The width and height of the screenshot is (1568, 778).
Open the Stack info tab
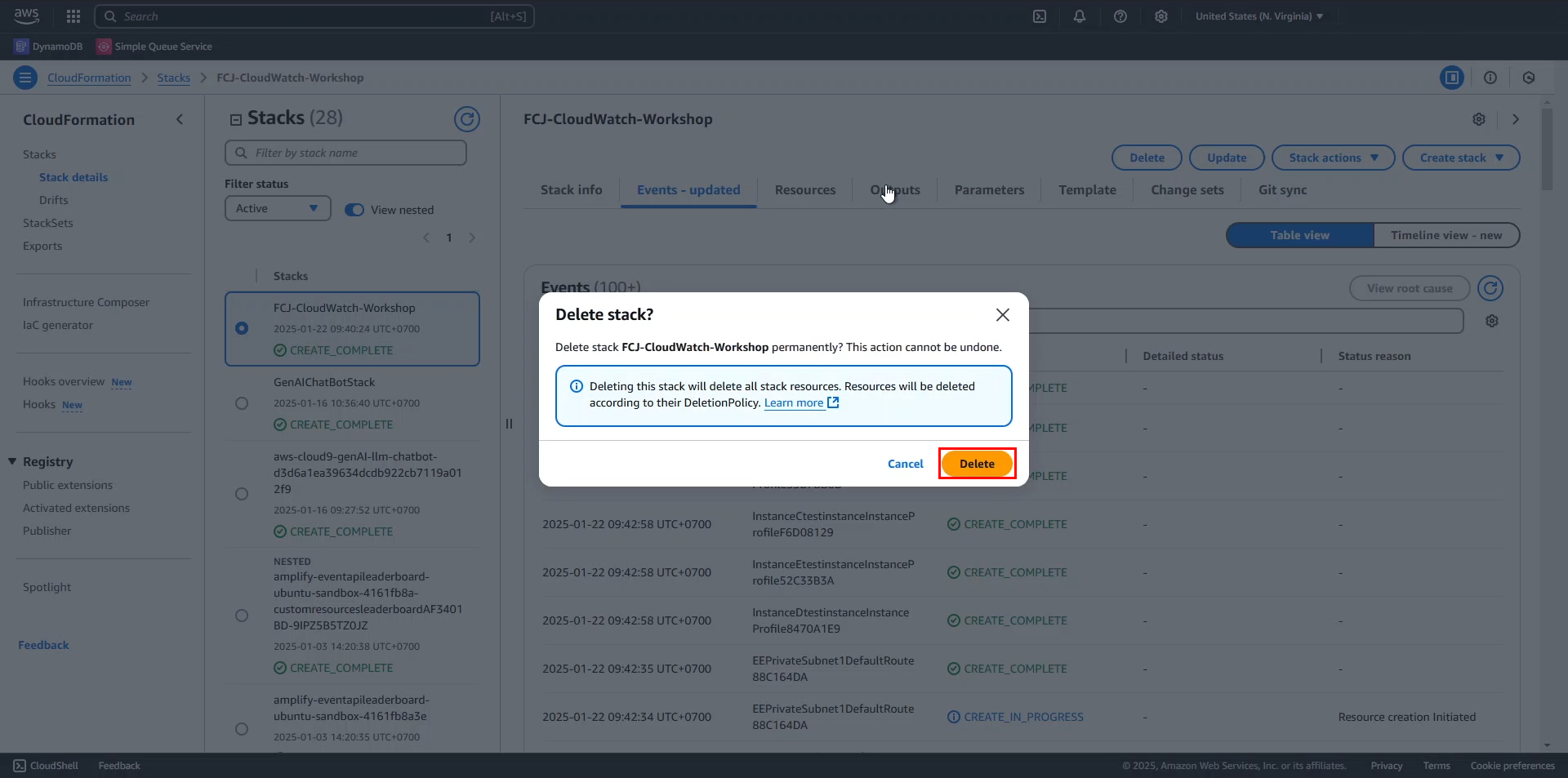click(572, 189)
